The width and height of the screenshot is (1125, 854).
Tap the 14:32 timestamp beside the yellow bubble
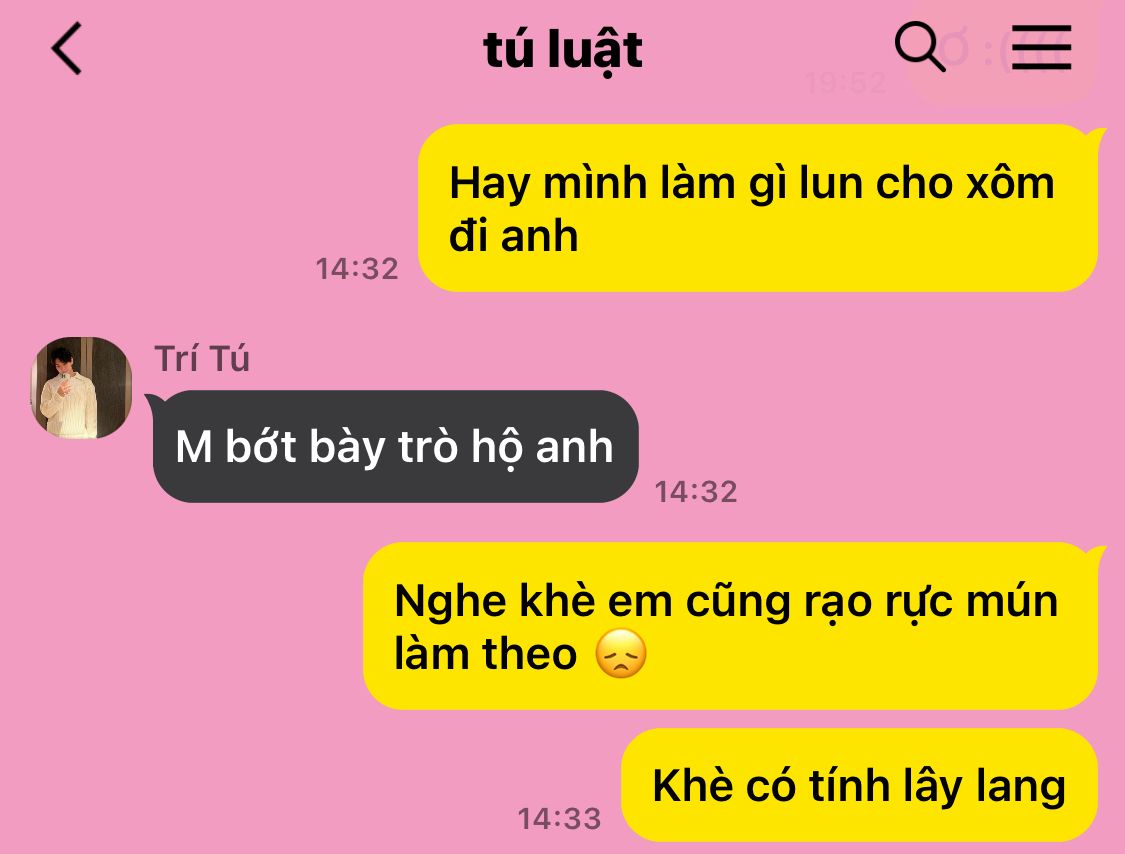coord(357,269)
